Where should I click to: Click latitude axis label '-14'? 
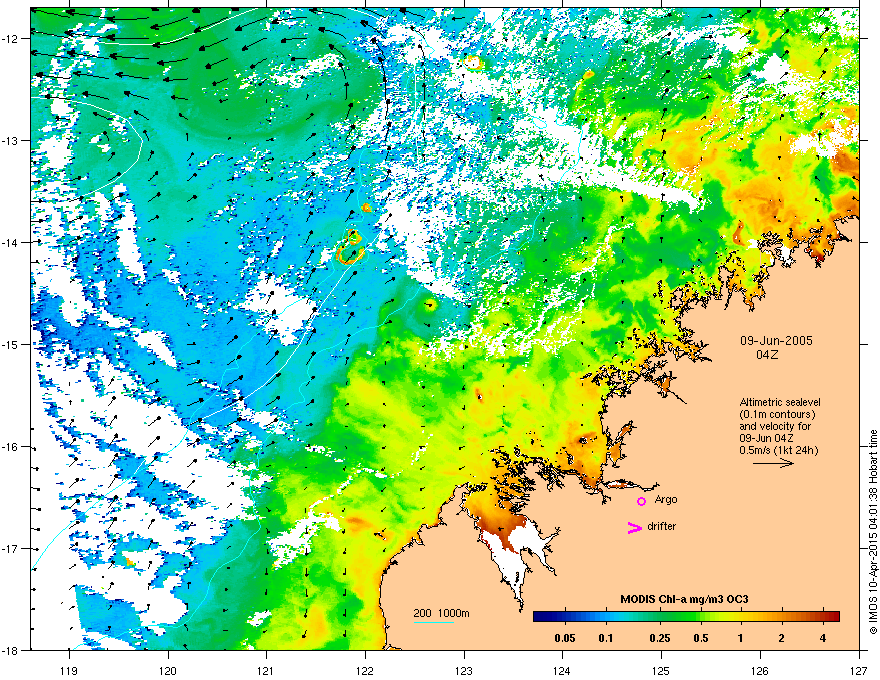[12, 242]
